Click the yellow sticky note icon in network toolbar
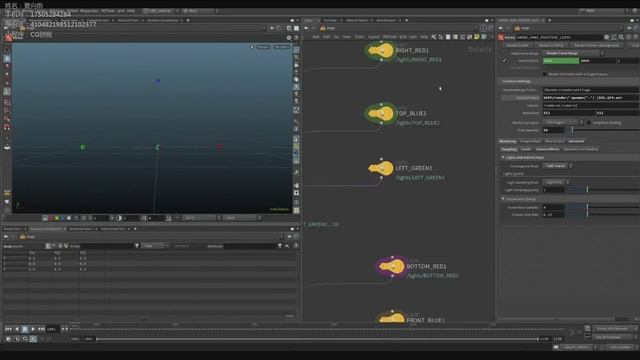640x360 pixels. [476, 37]
